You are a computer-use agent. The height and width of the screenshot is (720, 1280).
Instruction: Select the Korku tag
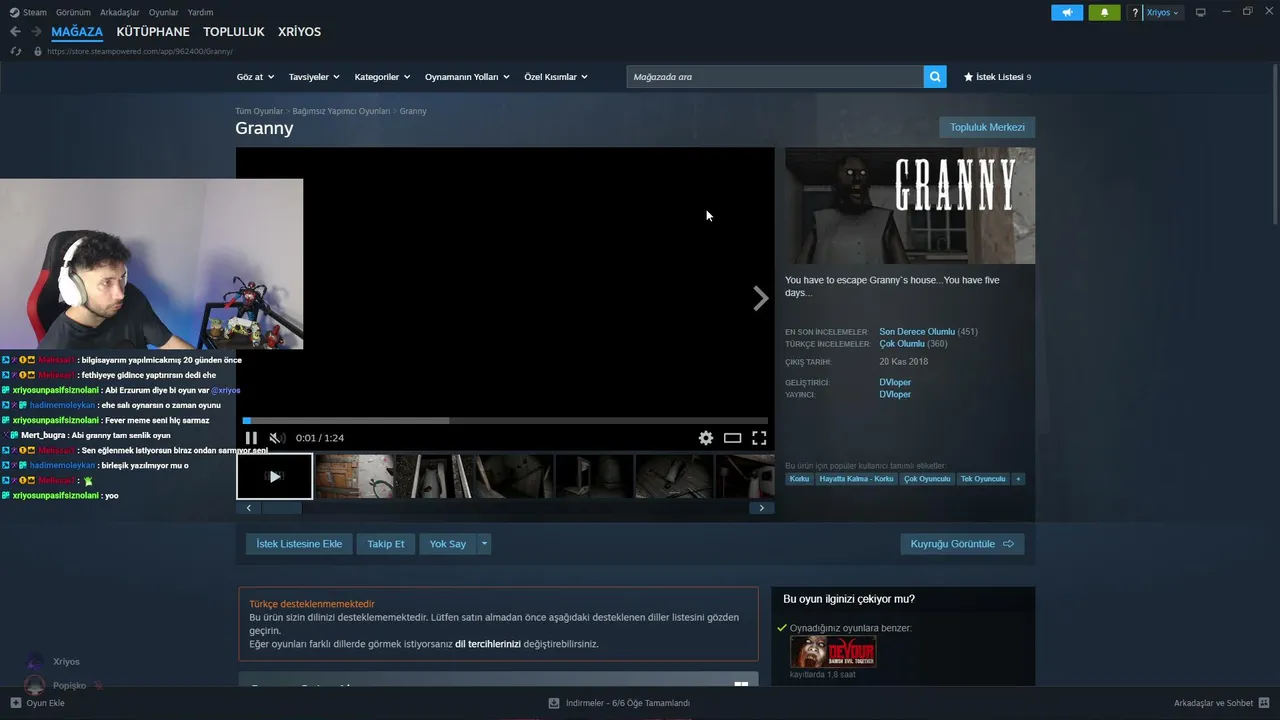pos(799,479)
